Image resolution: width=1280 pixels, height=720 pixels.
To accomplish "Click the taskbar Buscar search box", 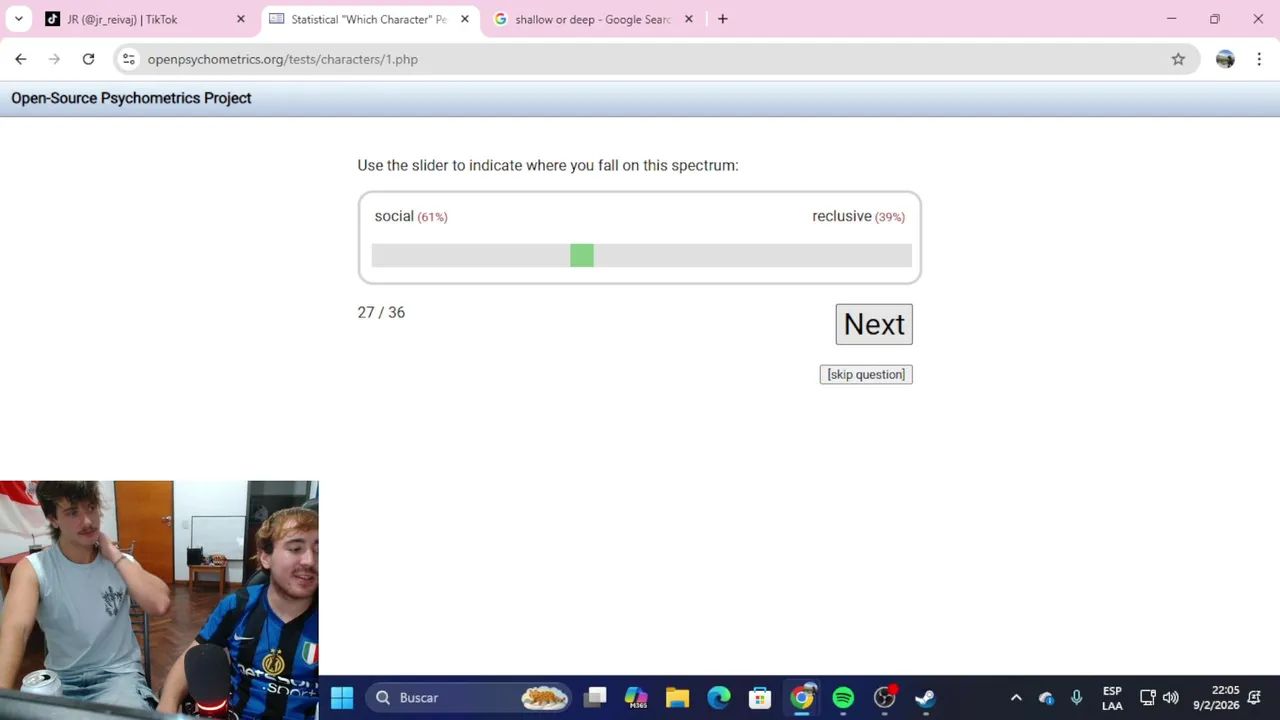I will click(x=468, y=698).
